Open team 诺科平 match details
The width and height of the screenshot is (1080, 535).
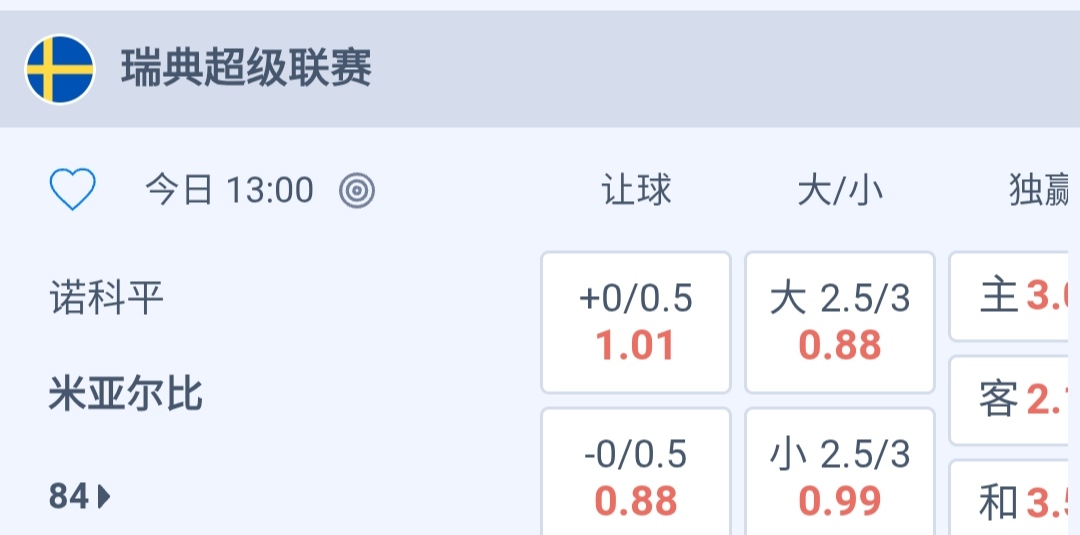point(106,298)
